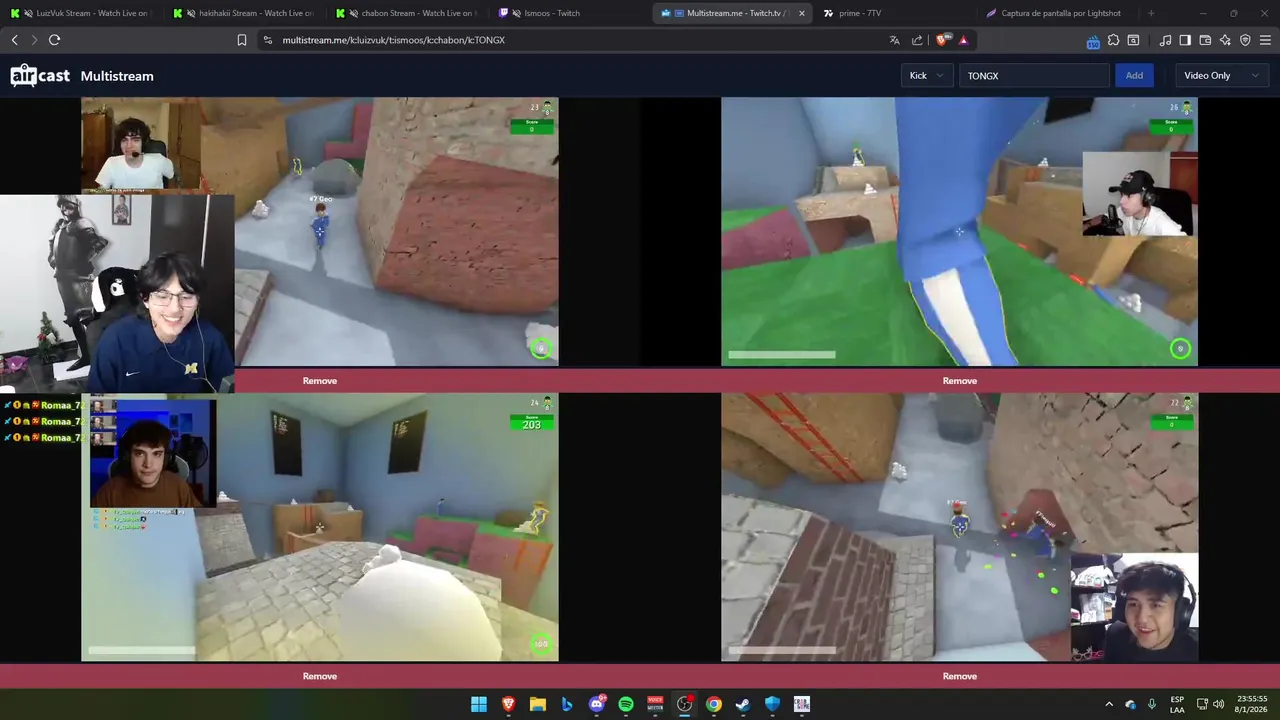Switch to Captura de pantalla por Lightshot tab
The image size is (1280, 720).
tap(1056, 13)
